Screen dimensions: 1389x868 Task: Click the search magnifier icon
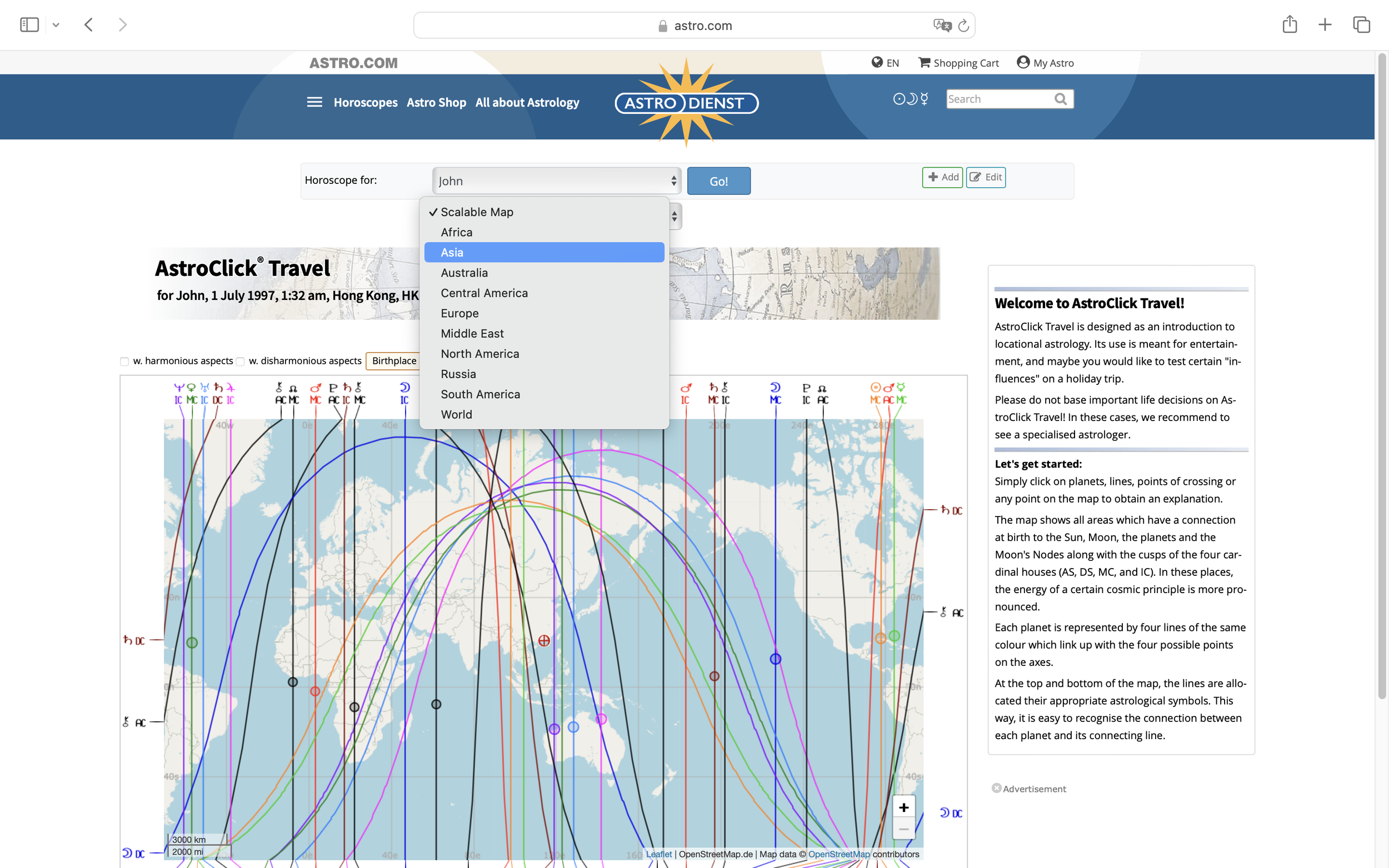pyautogui.click(x=1061, y=99)
